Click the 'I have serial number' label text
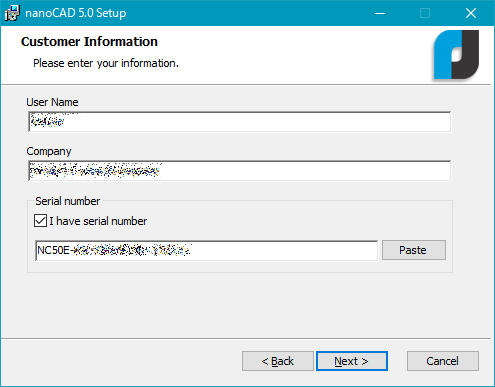The height and width of the screenshot is (387, 495). 98,221
